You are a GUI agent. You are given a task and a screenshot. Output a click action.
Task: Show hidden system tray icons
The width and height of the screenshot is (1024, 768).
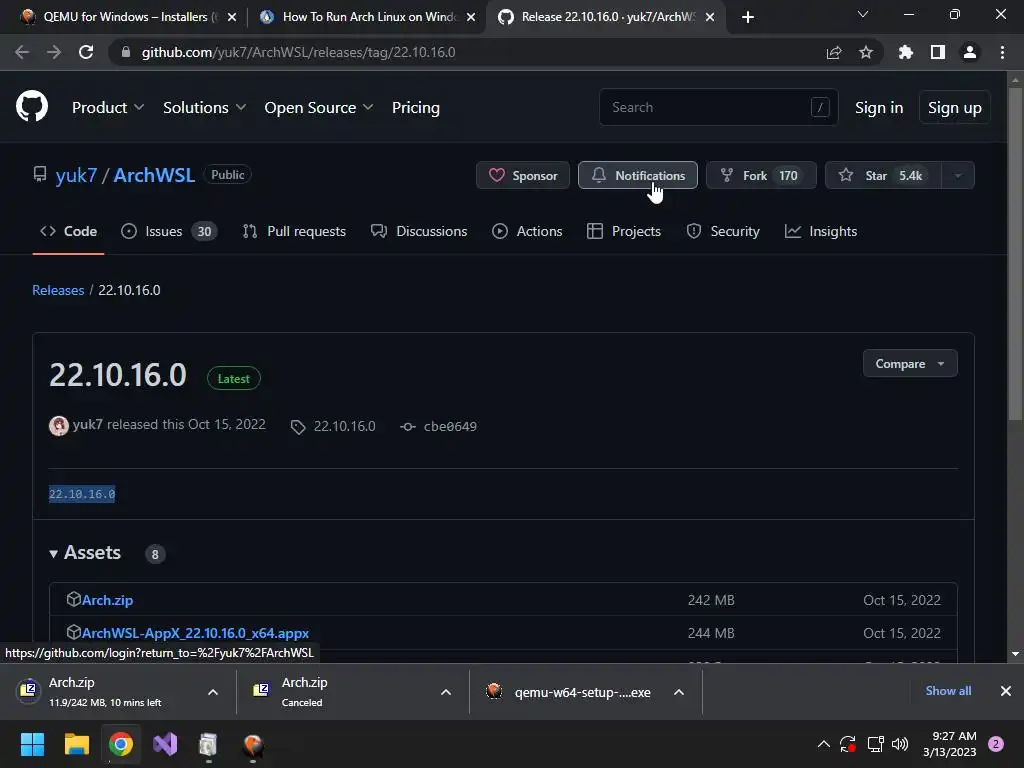[824, 744]
